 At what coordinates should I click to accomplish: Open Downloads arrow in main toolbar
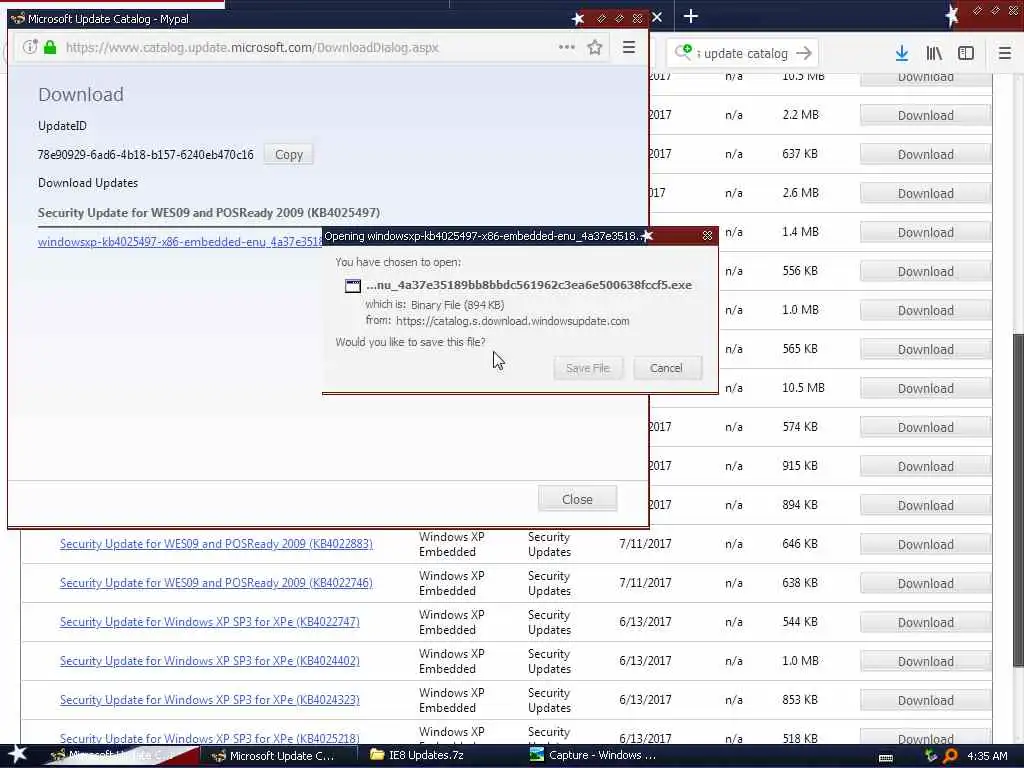tap(902, 54)
